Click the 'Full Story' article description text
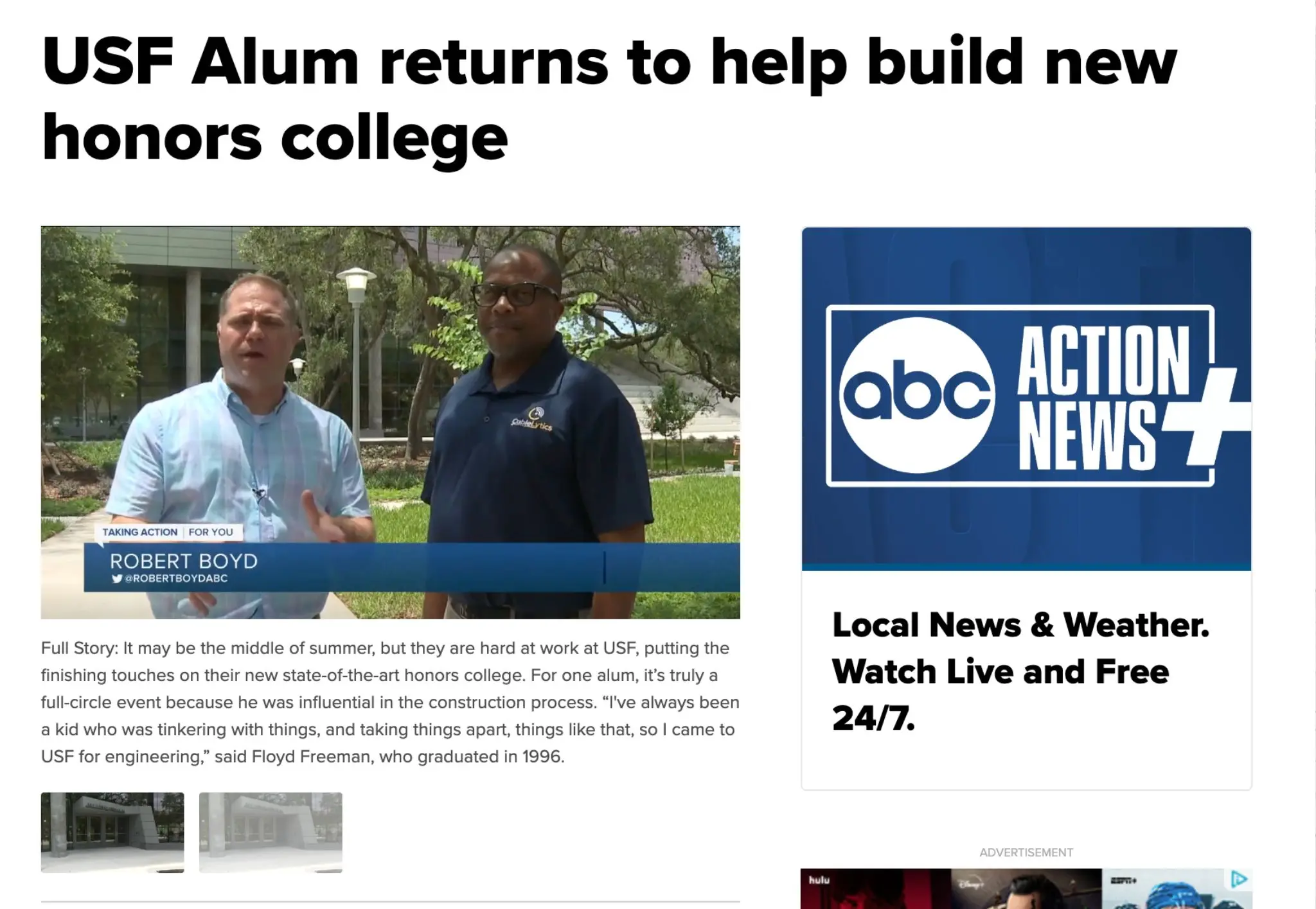 click(x=391, y=702)
